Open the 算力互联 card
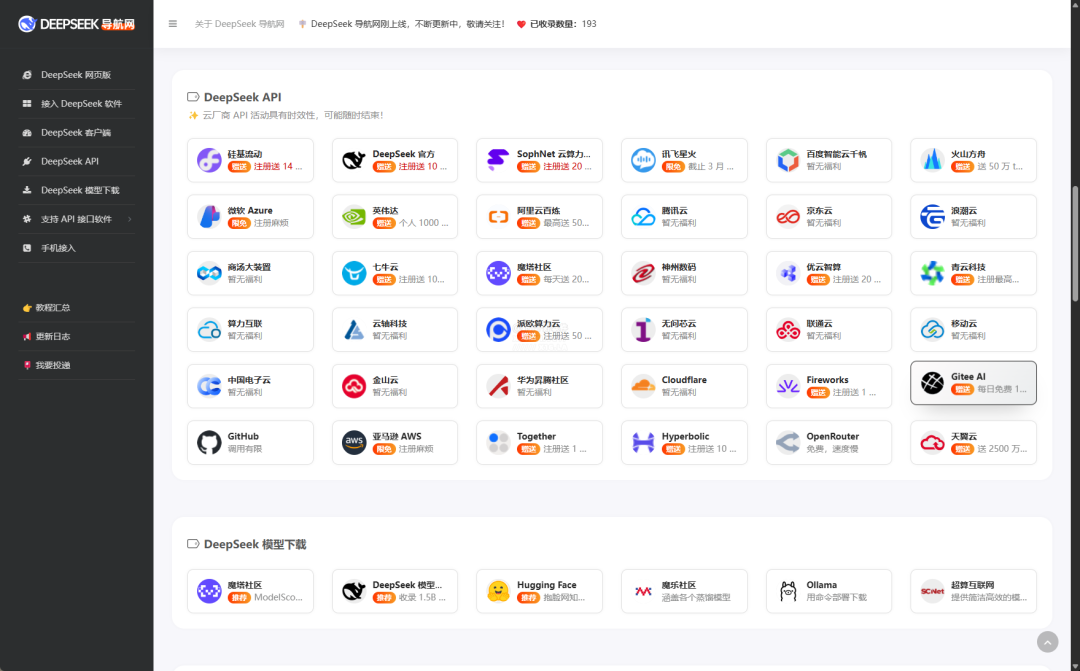Image resolution: width=1080 pixels, height=671 pixels. (250, 329)
